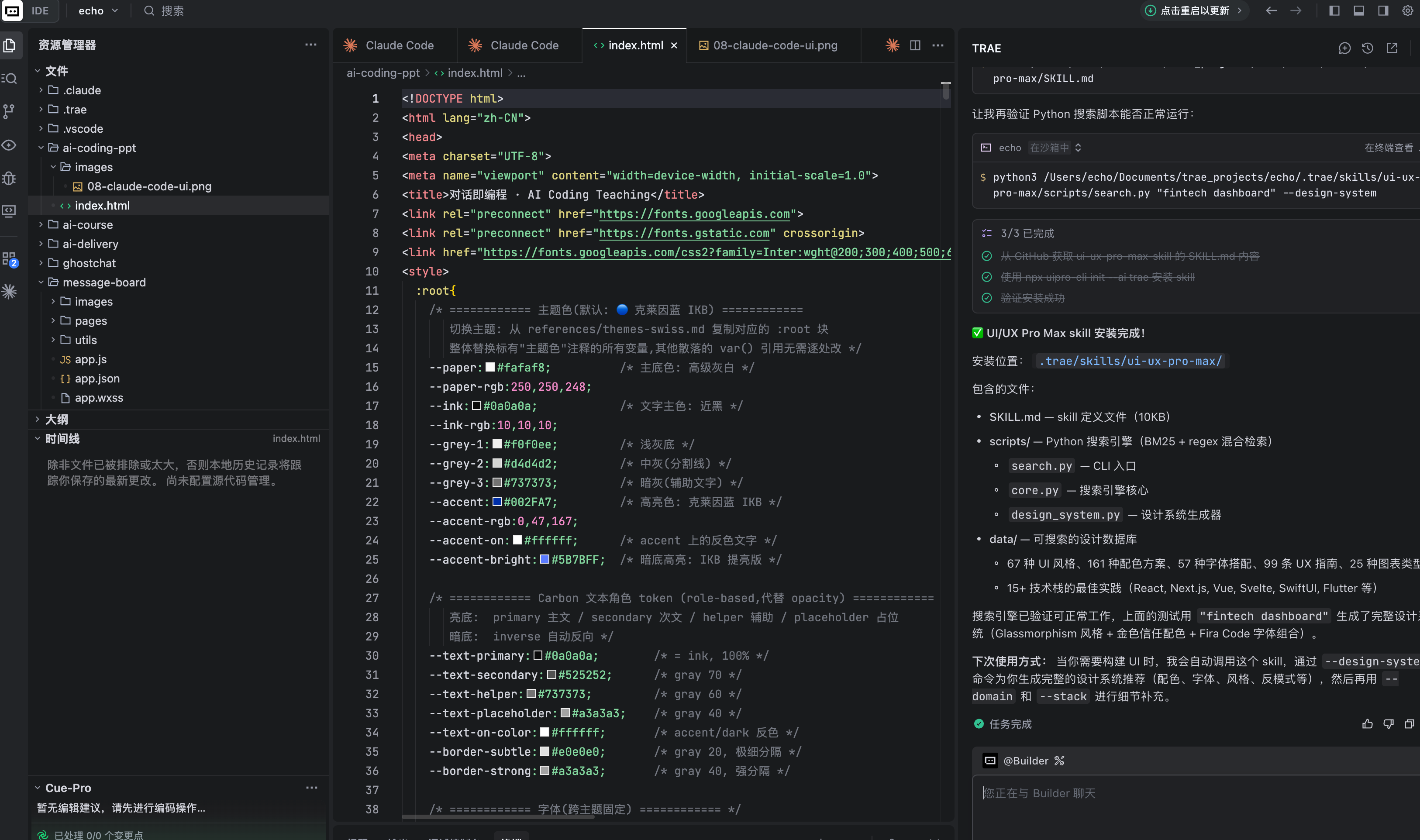Navigate back with the left arrow
This screenshot has width=1420, height=840.
point(1271,11)
